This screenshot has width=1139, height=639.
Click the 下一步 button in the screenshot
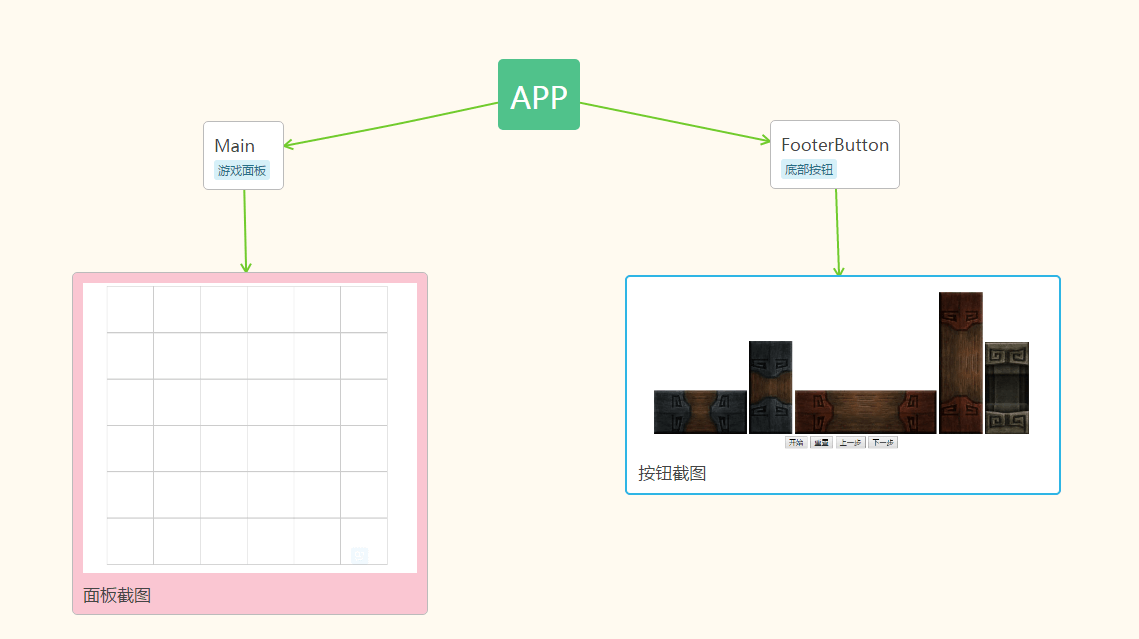coord(883,442)
